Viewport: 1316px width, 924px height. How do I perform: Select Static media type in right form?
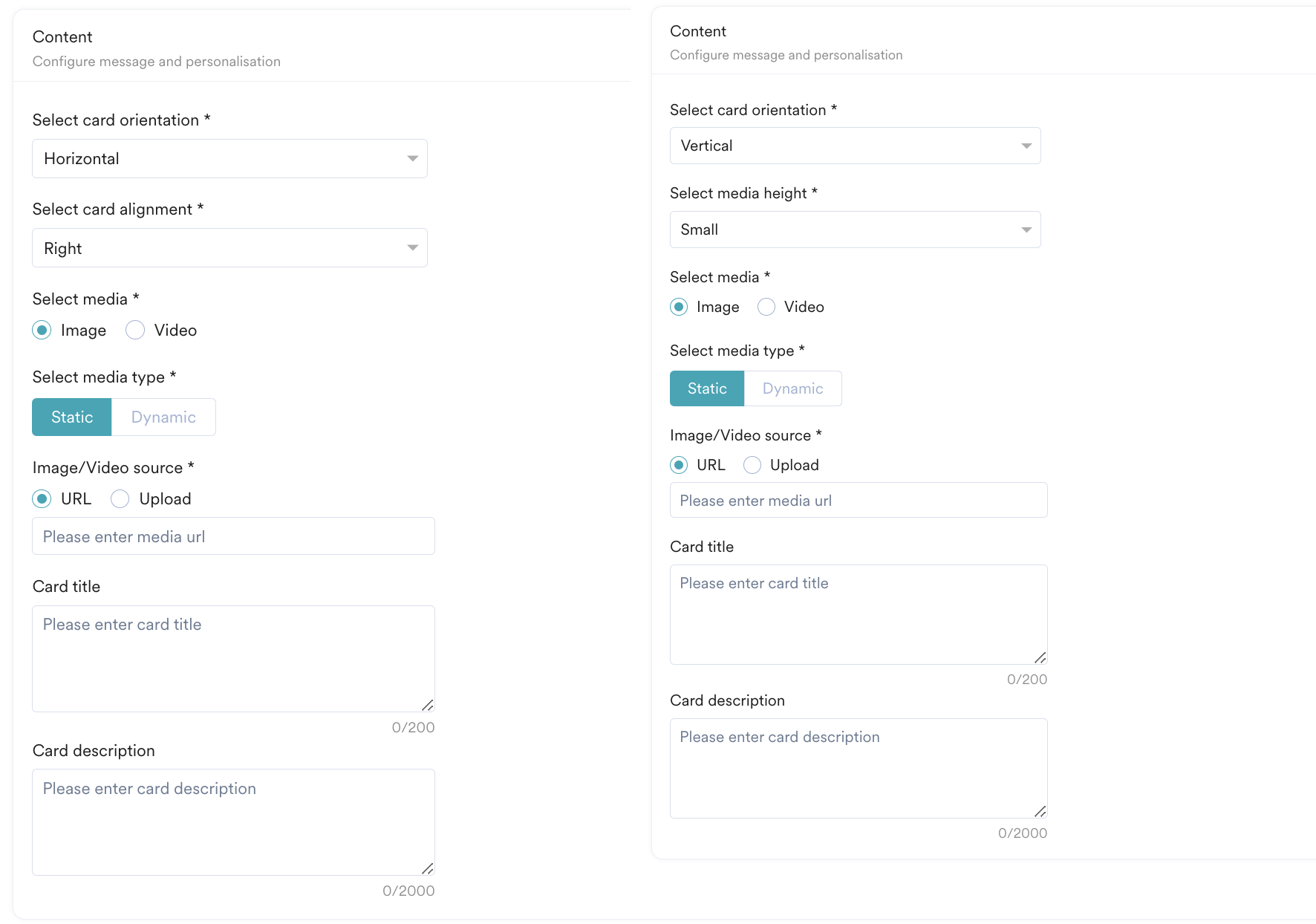[x=707, y=388]
